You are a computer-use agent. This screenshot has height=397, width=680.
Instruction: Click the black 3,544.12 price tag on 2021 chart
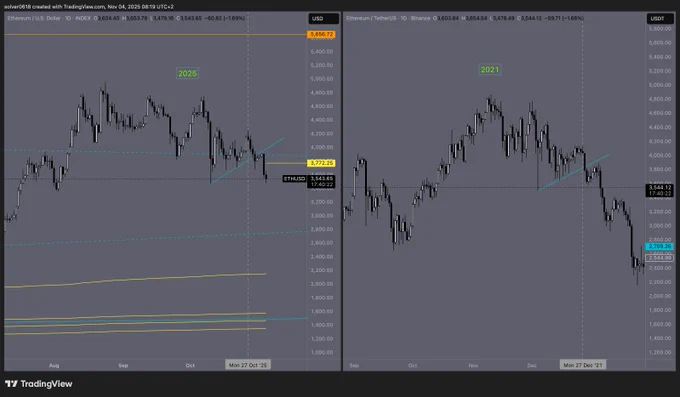660,190
